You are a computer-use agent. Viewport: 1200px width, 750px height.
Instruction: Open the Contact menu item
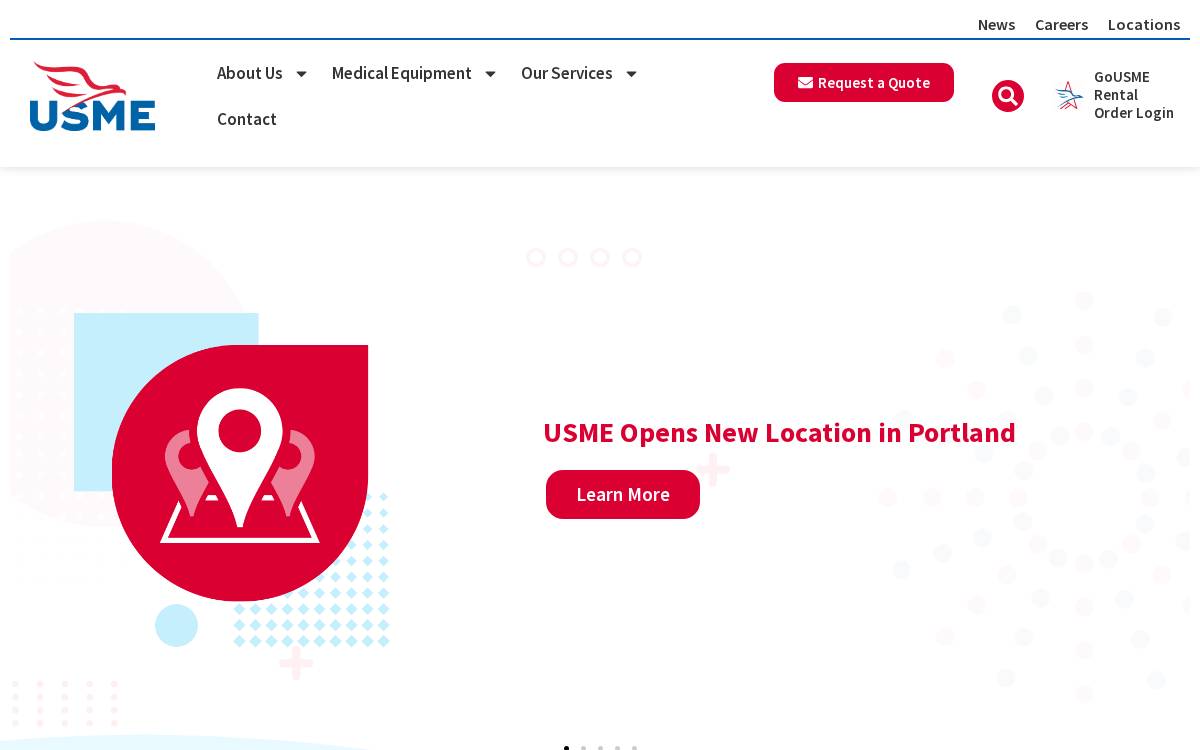[247, 119]
